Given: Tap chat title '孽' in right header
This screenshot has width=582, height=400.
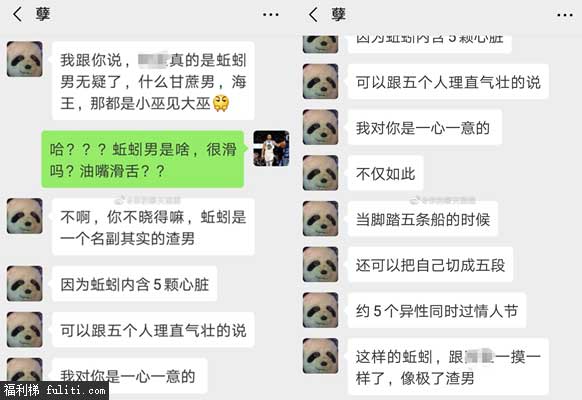Looking at the screenshot, I should [339, 14].
